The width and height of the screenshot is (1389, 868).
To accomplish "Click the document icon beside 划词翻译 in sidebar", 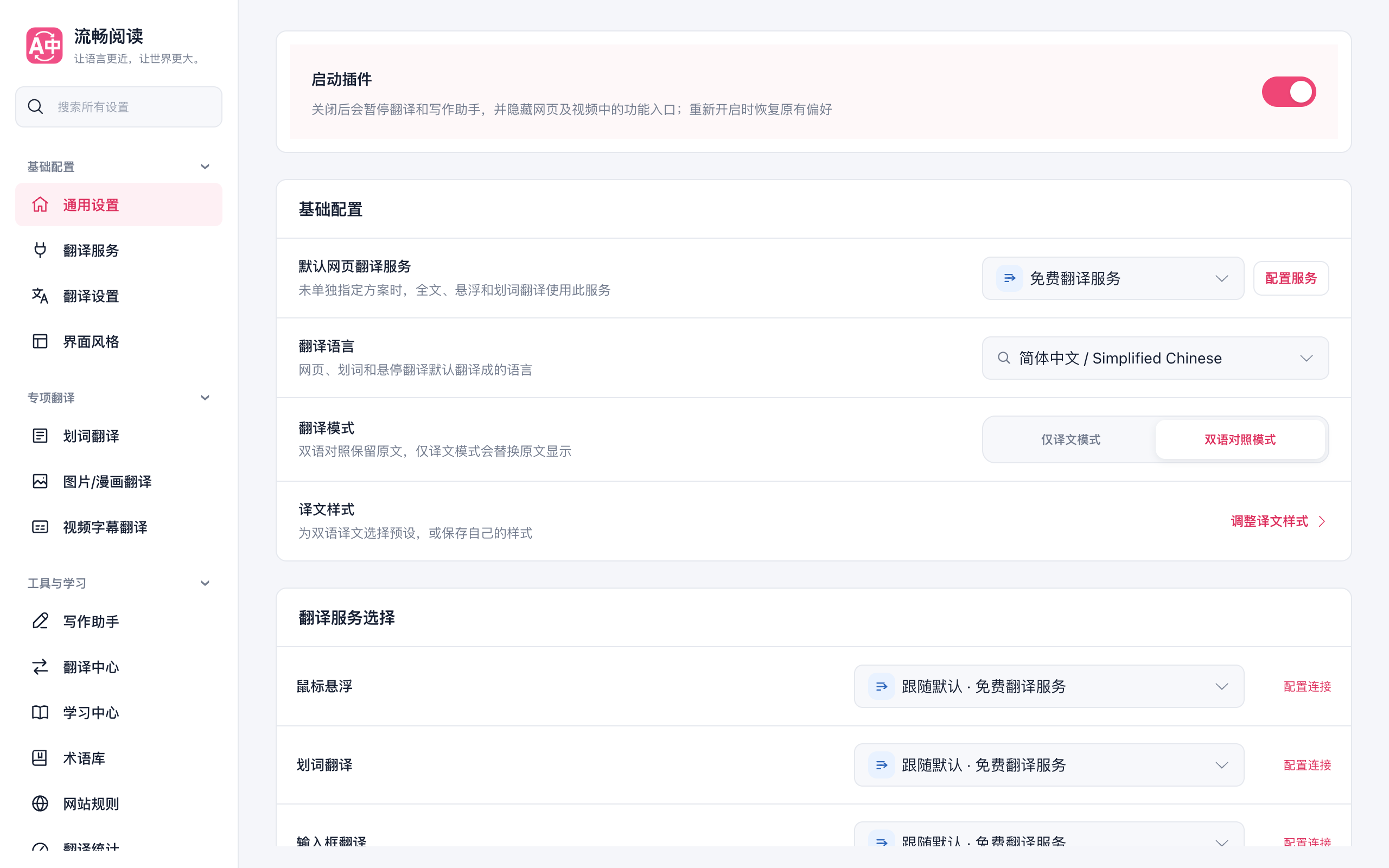I will [40, 436].
